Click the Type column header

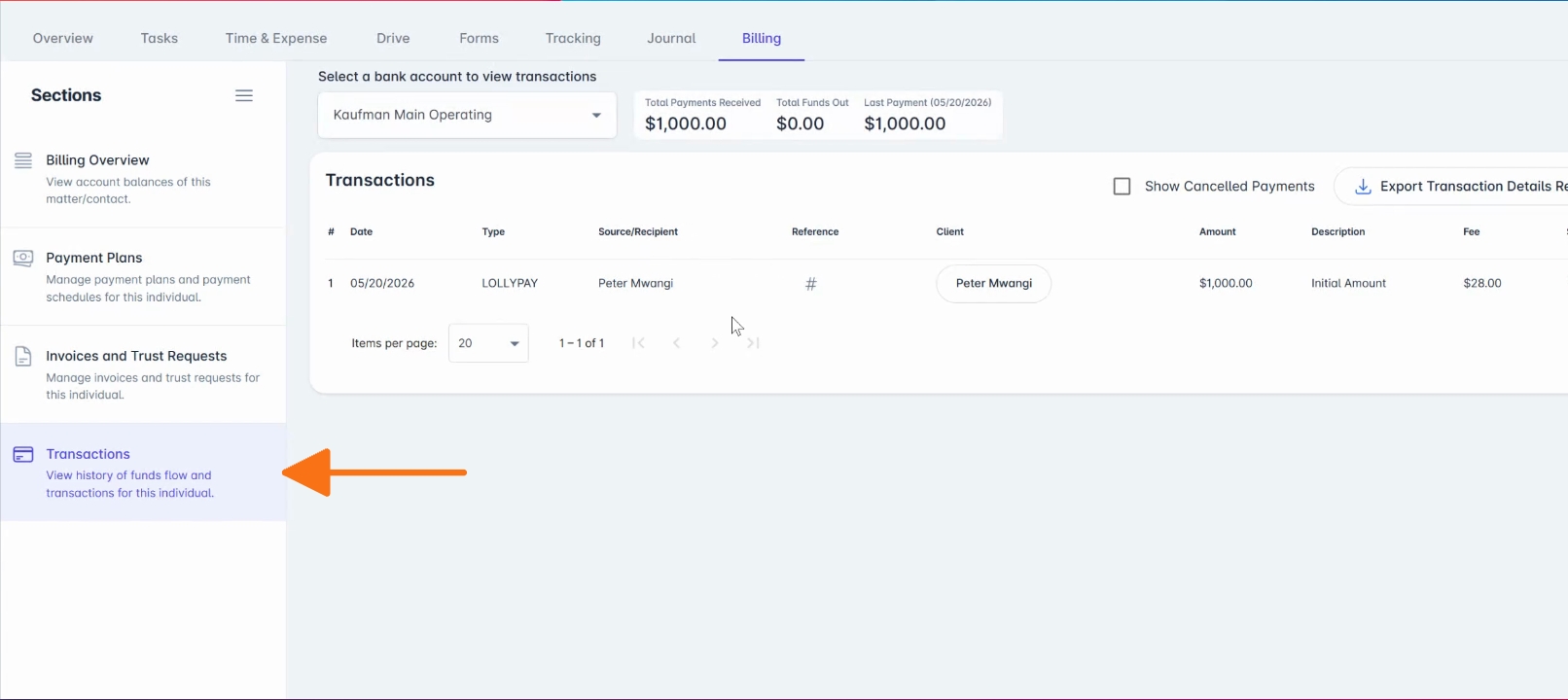pyautogui.click(x=494, y=232)
